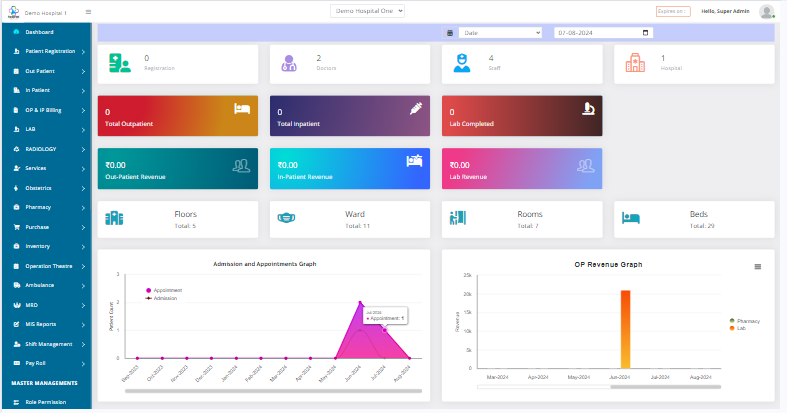The height and width of the screenshot is (413, 787).
Task: Open the Super Admin profile avatar
Action: (x=766, y=12)
